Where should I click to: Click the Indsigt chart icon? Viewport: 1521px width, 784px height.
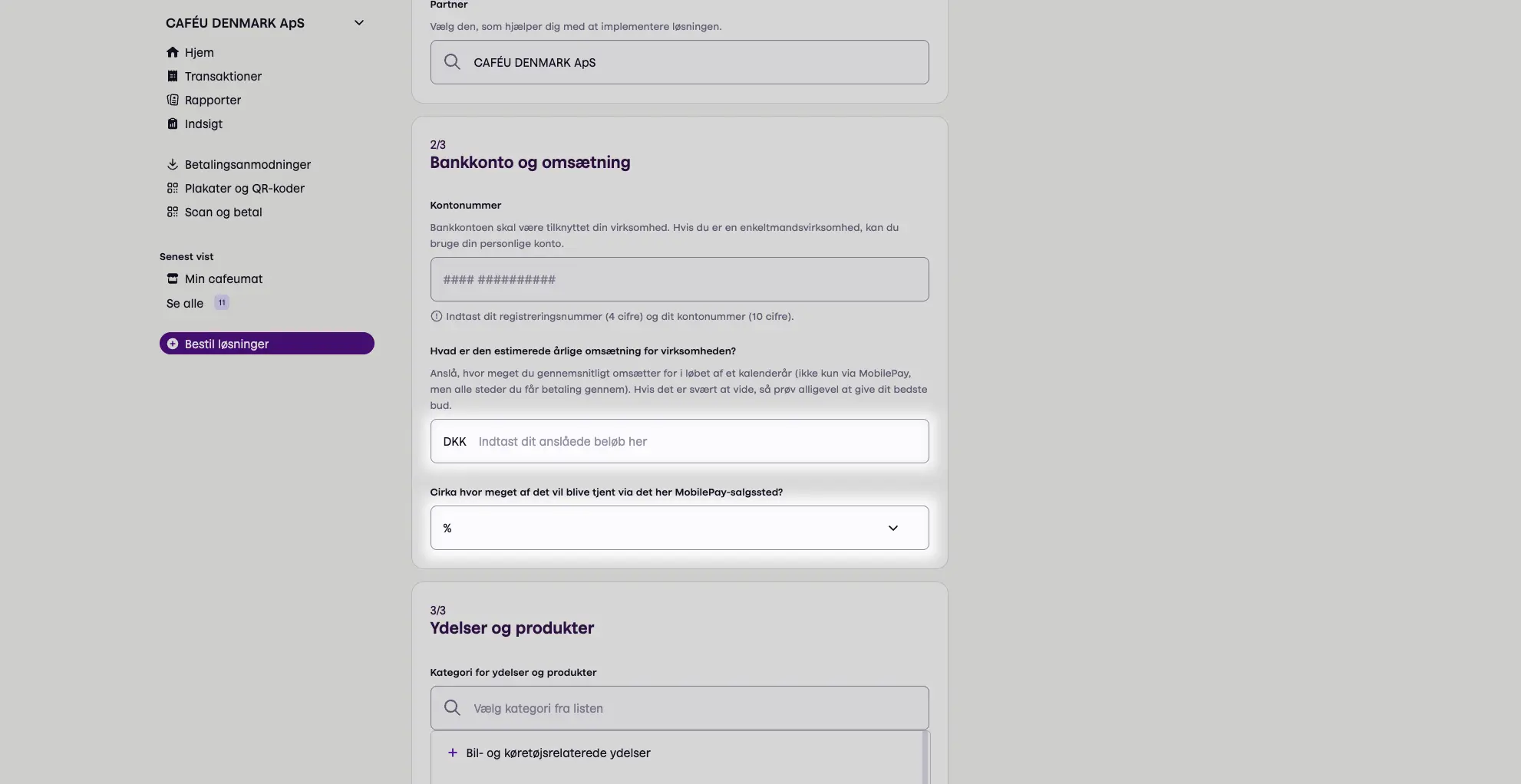(x=173, y=124)
